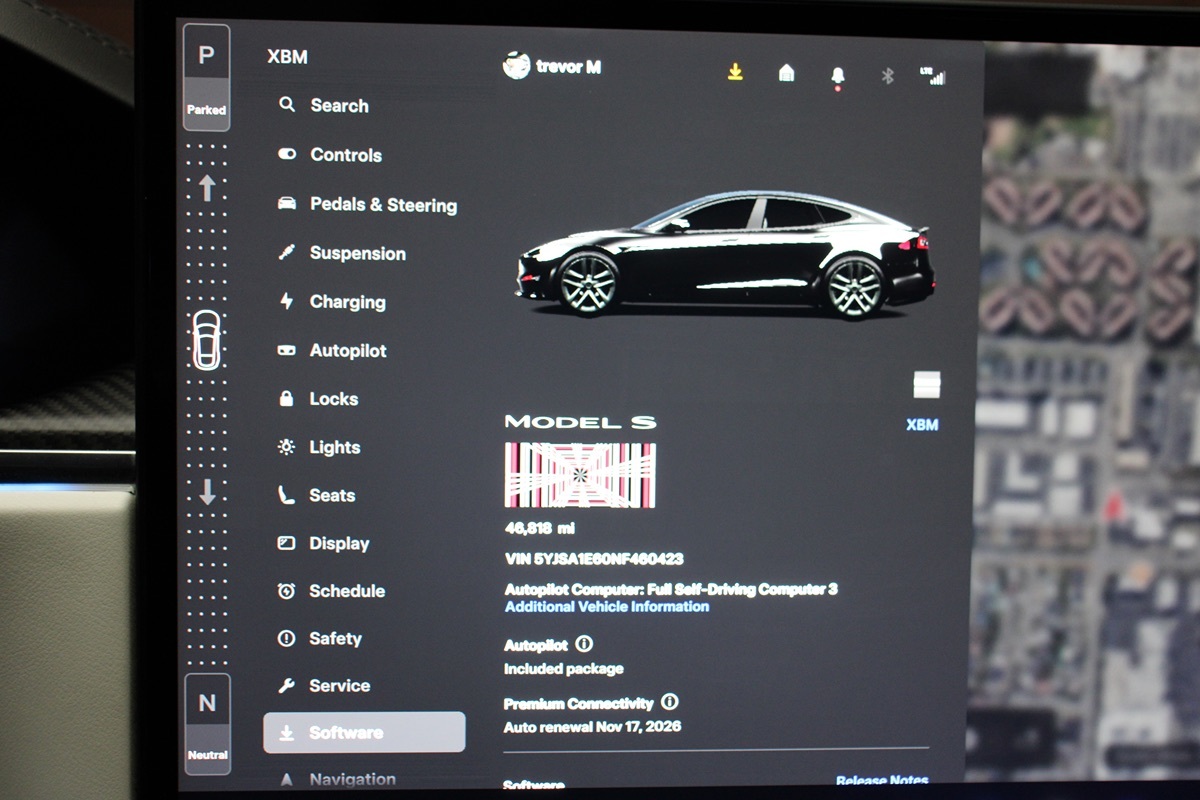Open Search in the settings sidebar

point(339,106)
